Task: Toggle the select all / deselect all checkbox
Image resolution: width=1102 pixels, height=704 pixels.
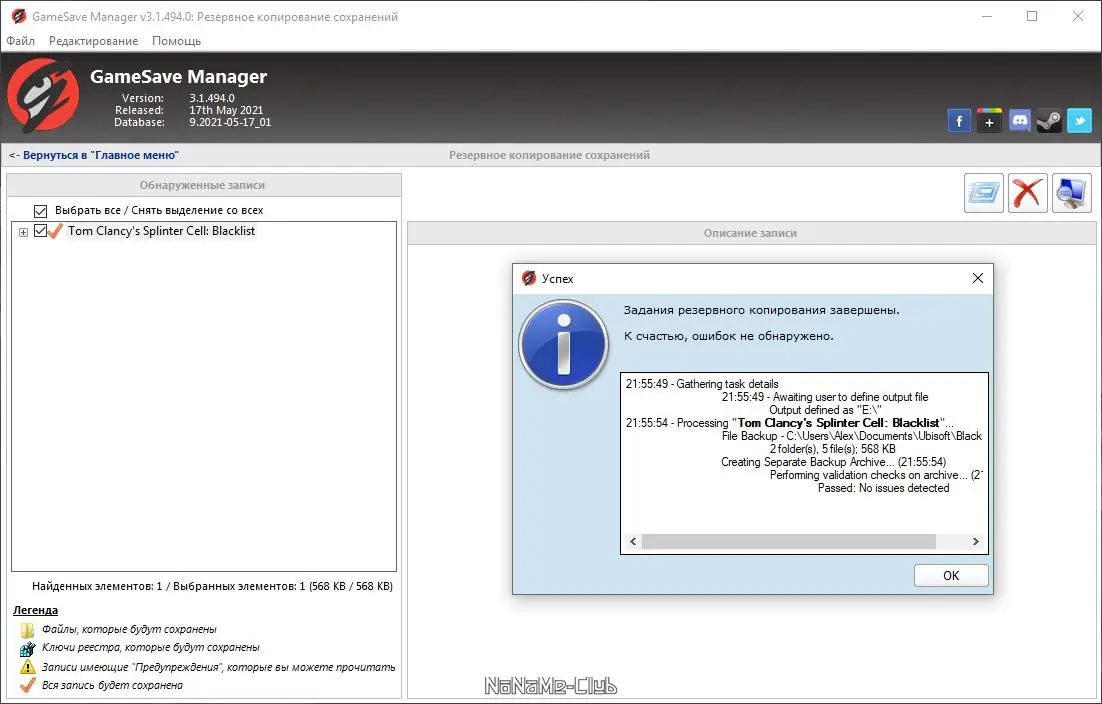Action: [x=40, y=211]
